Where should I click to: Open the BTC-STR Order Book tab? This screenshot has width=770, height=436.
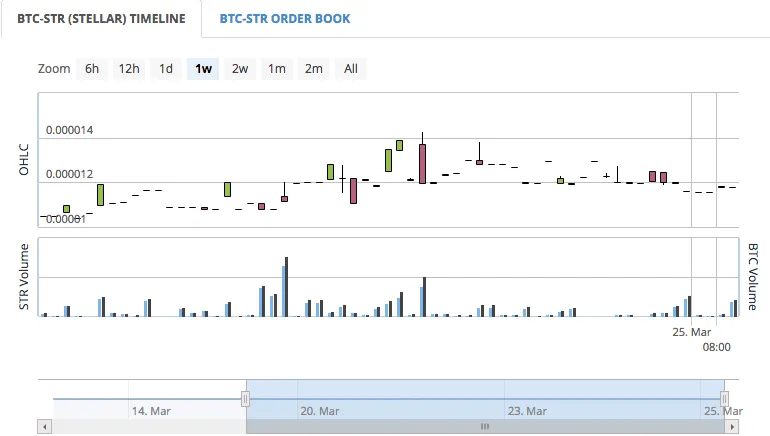(285, 19)
